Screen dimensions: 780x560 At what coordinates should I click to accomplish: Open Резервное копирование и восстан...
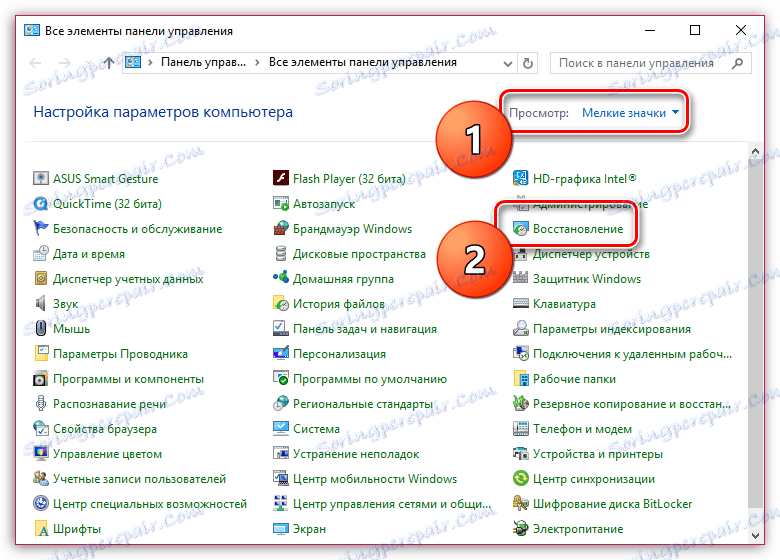[x=632, y=404]
